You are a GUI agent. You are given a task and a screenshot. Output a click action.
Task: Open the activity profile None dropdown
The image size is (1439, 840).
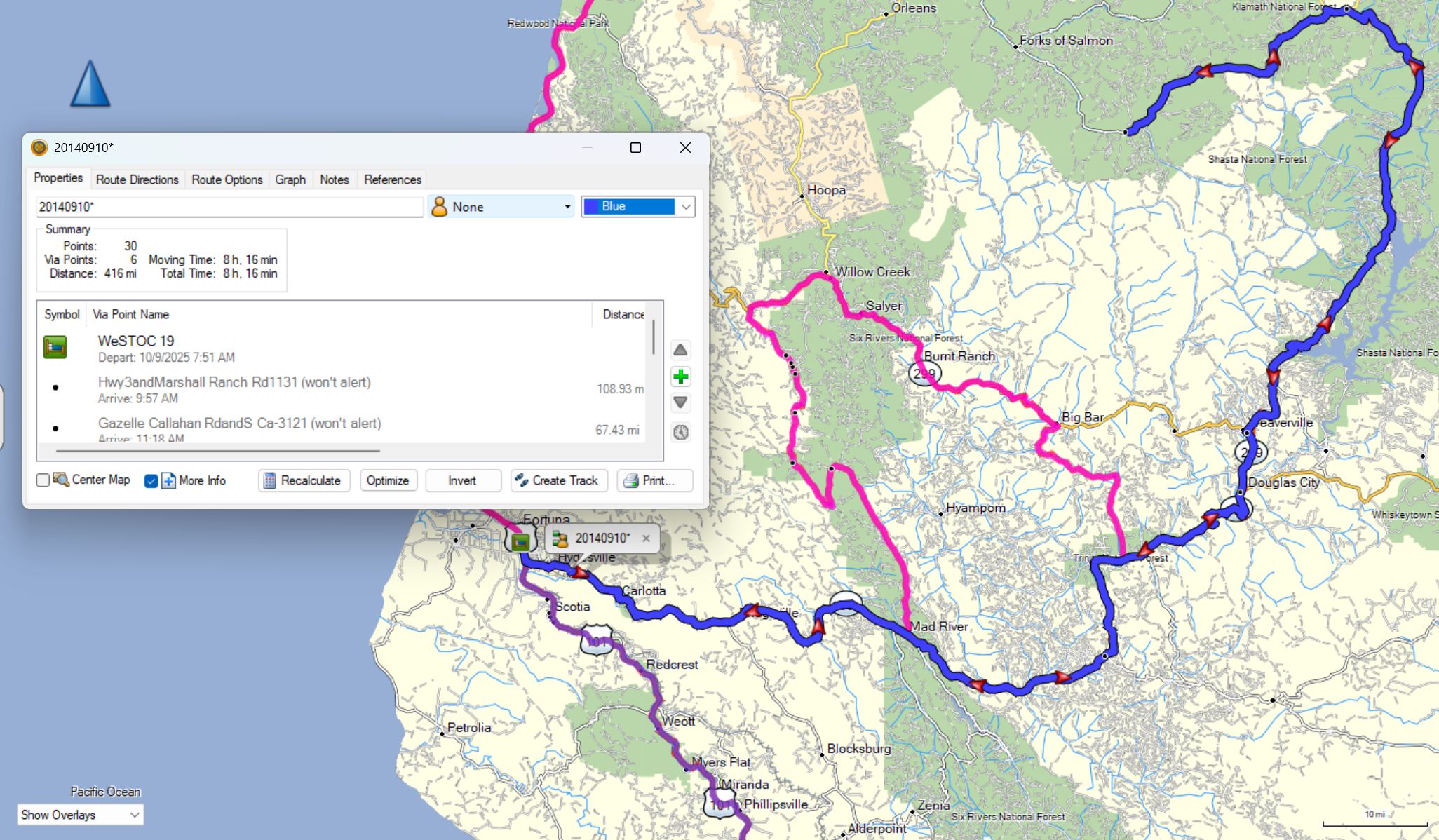click(x=501, y=207)
